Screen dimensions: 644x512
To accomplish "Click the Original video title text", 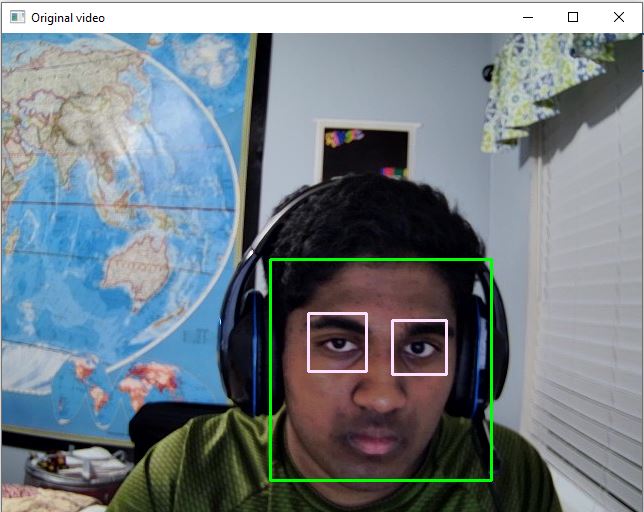I will [68, 18].
